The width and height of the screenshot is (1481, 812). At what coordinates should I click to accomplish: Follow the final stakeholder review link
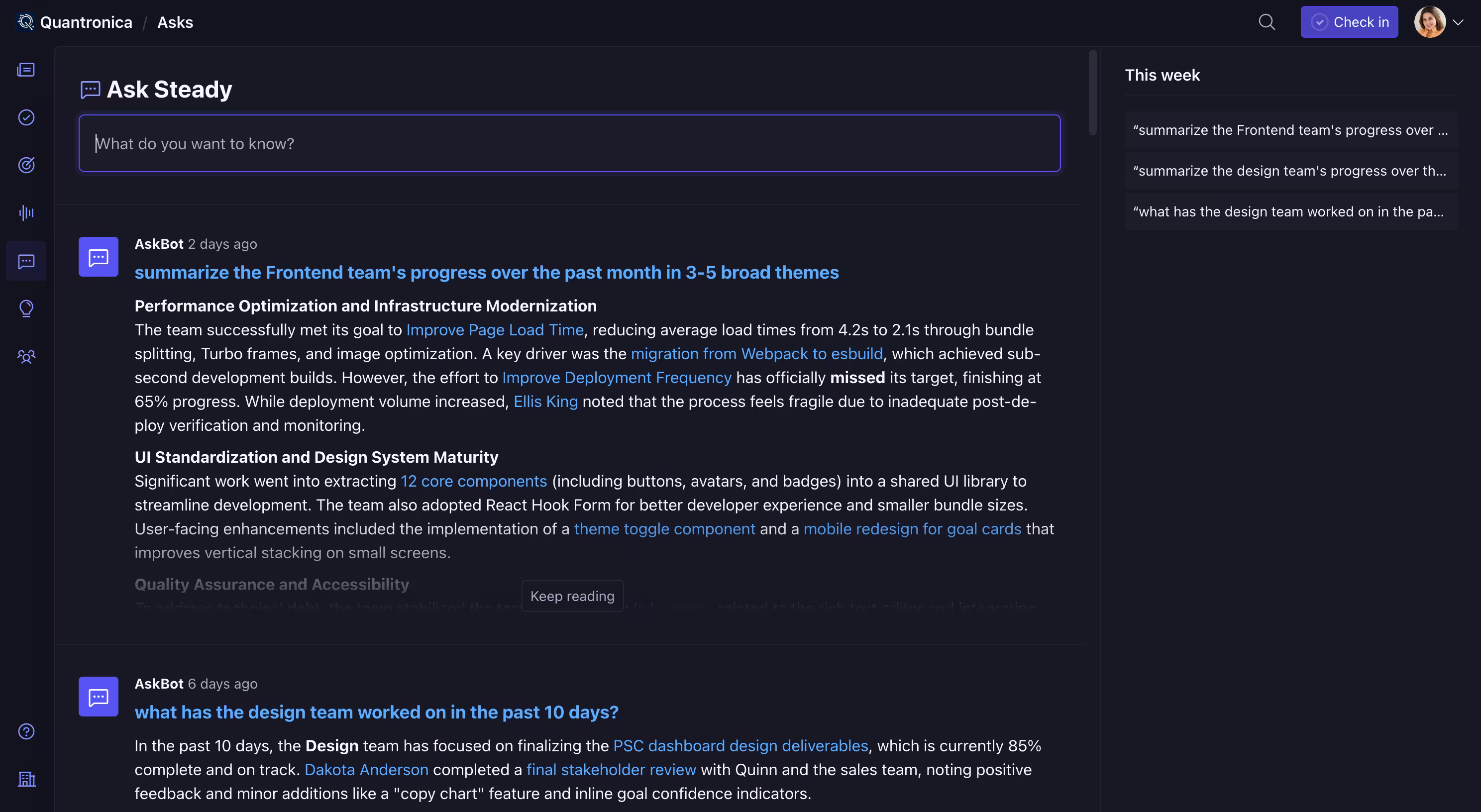click(611, 770)
